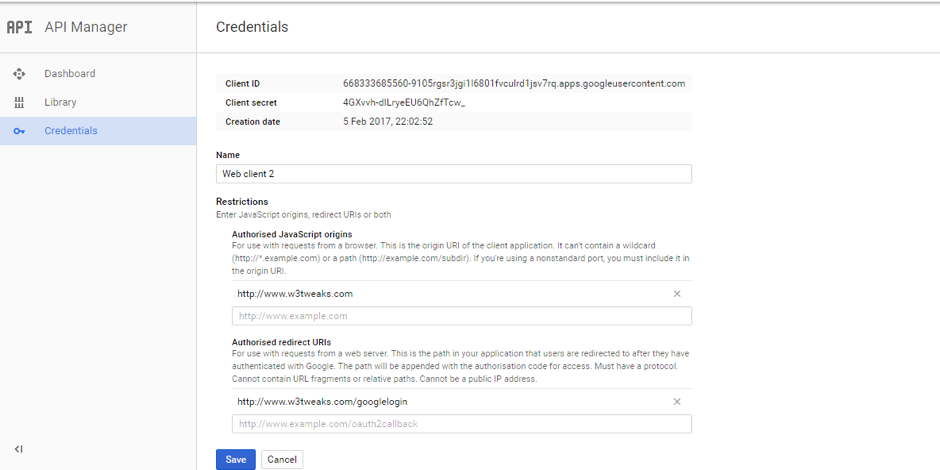Click the empty redirect URIs input field
940x470 pixels.
click(461, 424)
